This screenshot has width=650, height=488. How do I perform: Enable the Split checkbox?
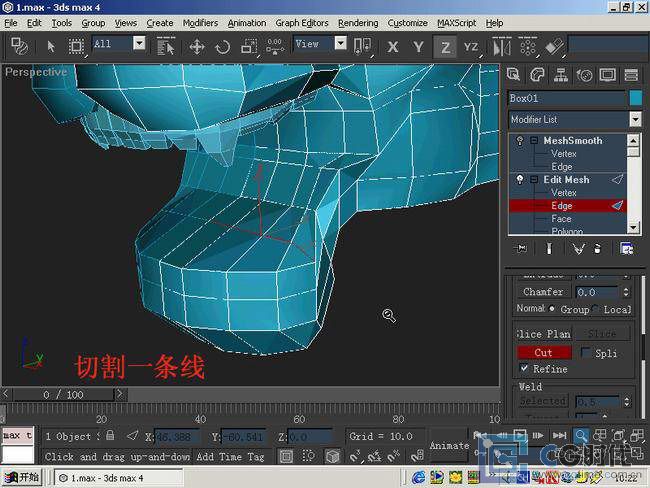(585, 352)
